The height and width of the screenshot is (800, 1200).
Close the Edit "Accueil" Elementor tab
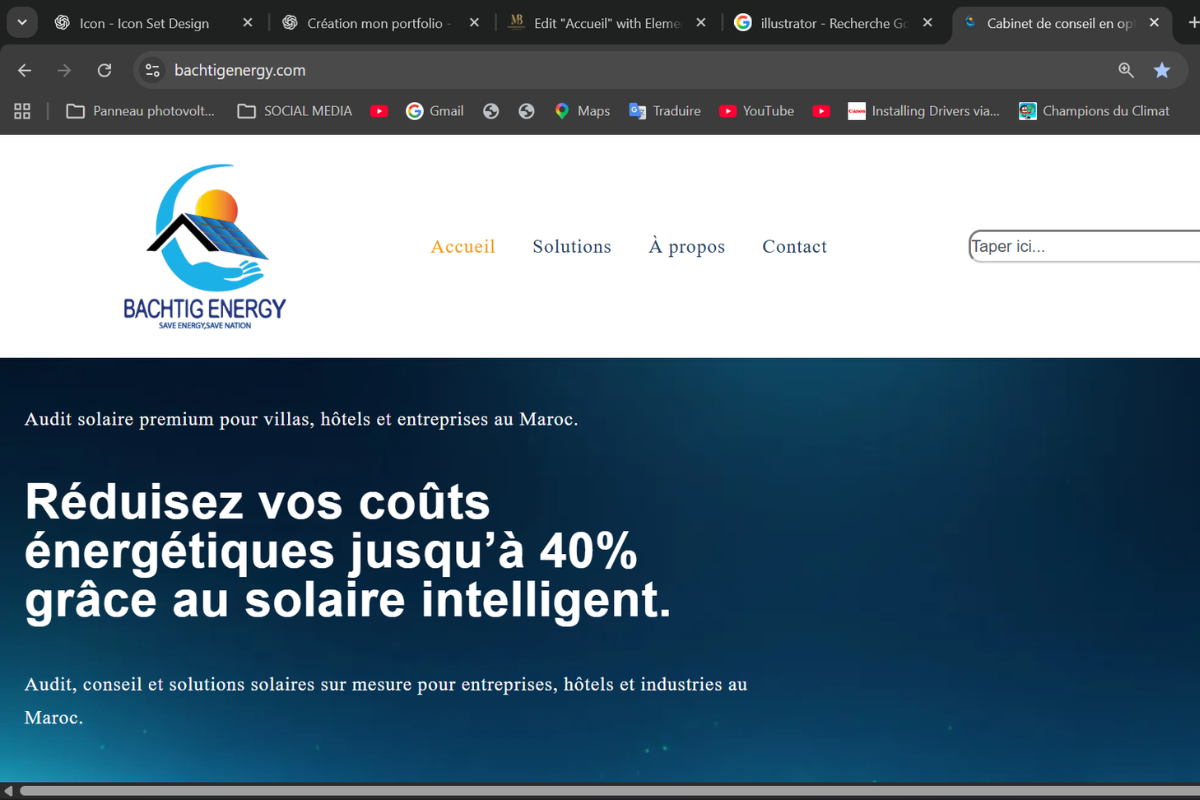(x=701, y=23)
